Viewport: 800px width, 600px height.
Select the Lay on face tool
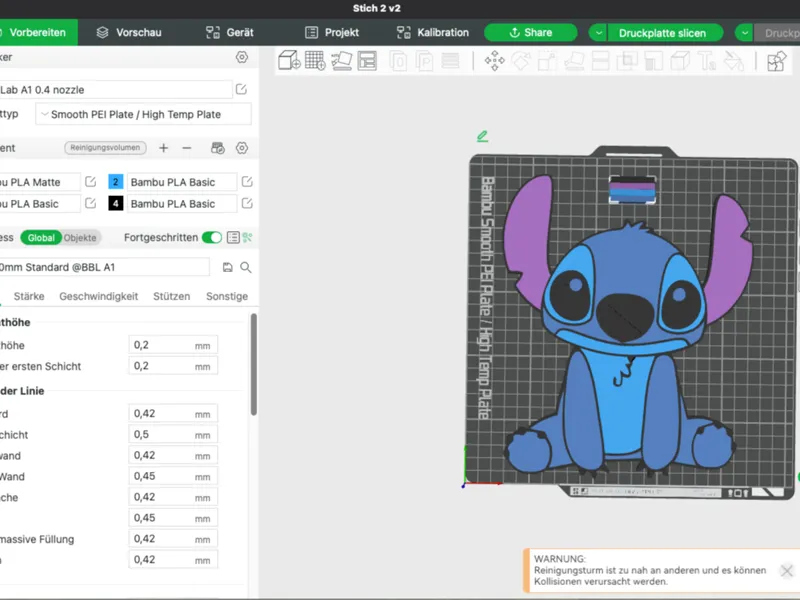point(574,61)
